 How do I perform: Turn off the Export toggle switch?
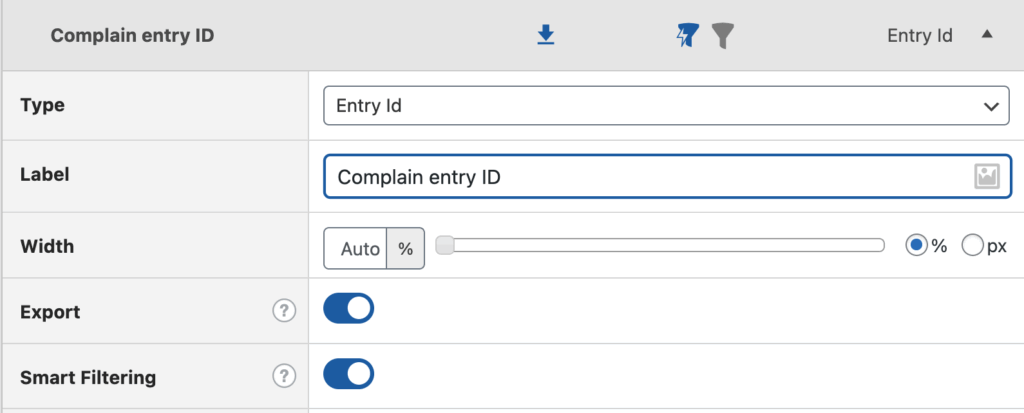(x=349, y=309)
